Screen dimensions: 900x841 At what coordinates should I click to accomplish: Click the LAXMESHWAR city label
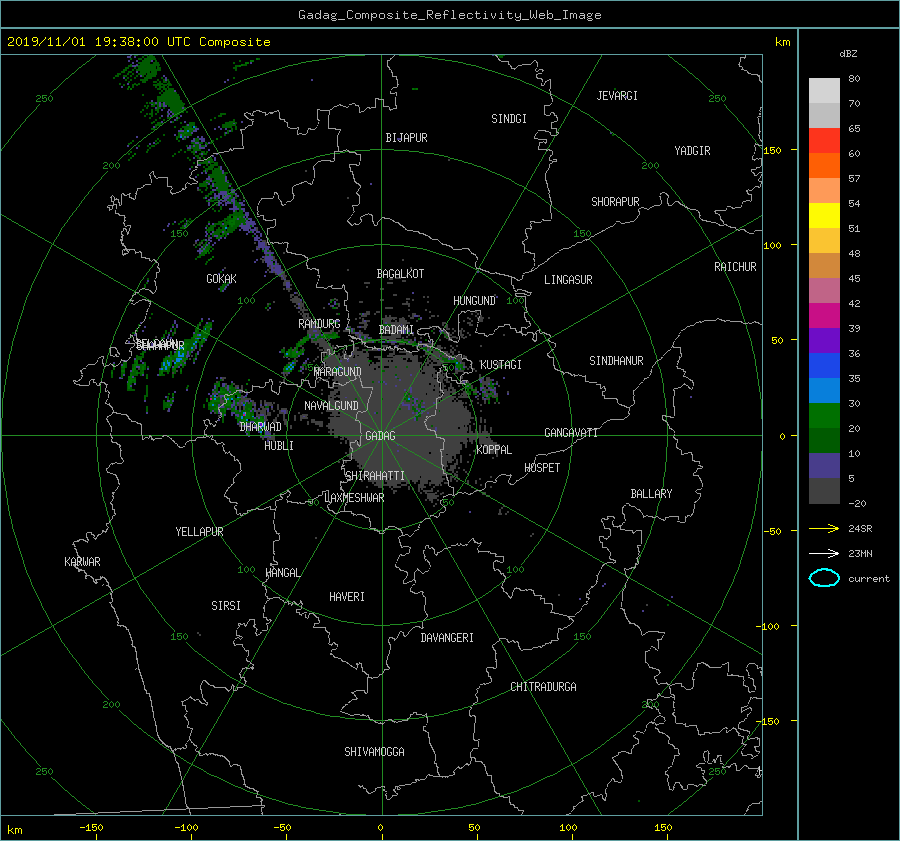[354, 498]
